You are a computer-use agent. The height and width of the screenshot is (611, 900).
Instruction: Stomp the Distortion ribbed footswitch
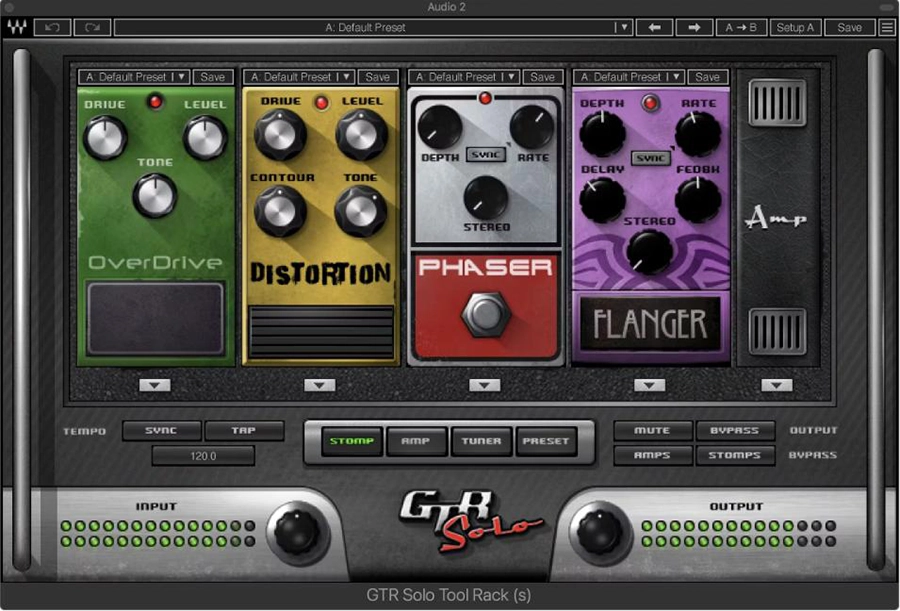(321, 332)
